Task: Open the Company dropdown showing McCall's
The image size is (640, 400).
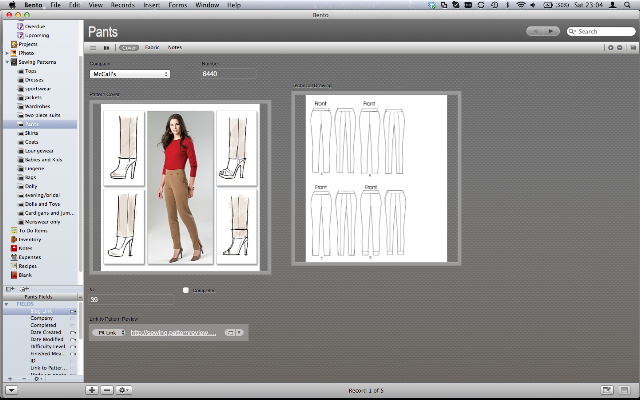Action: pos(130,73)
